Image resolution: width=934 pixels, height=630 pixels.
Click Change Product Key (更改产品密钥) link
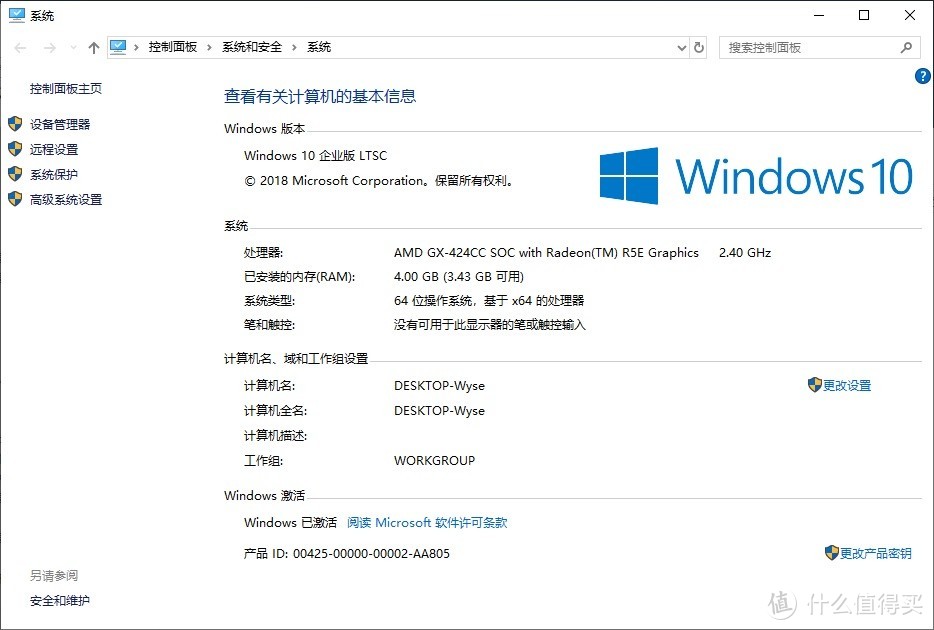[876, 553]
